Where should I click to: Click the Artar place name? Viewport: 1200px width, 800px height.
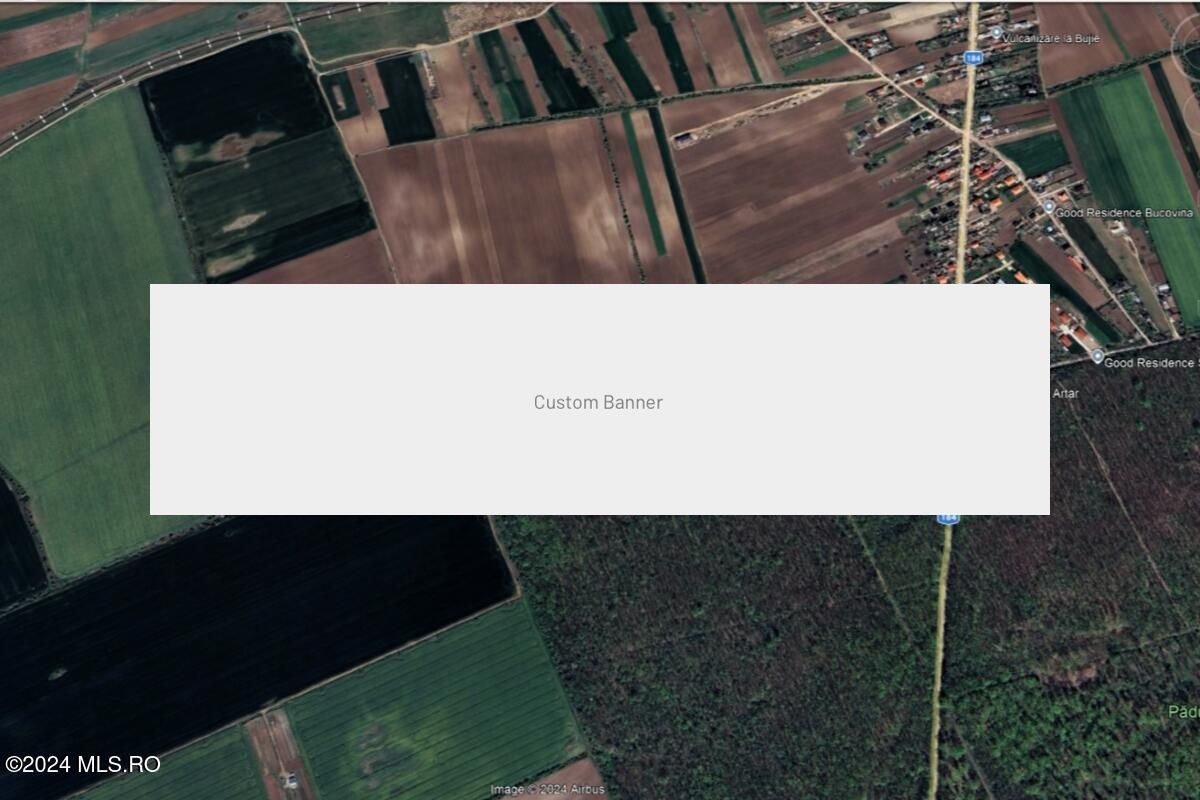(1066, 392)
